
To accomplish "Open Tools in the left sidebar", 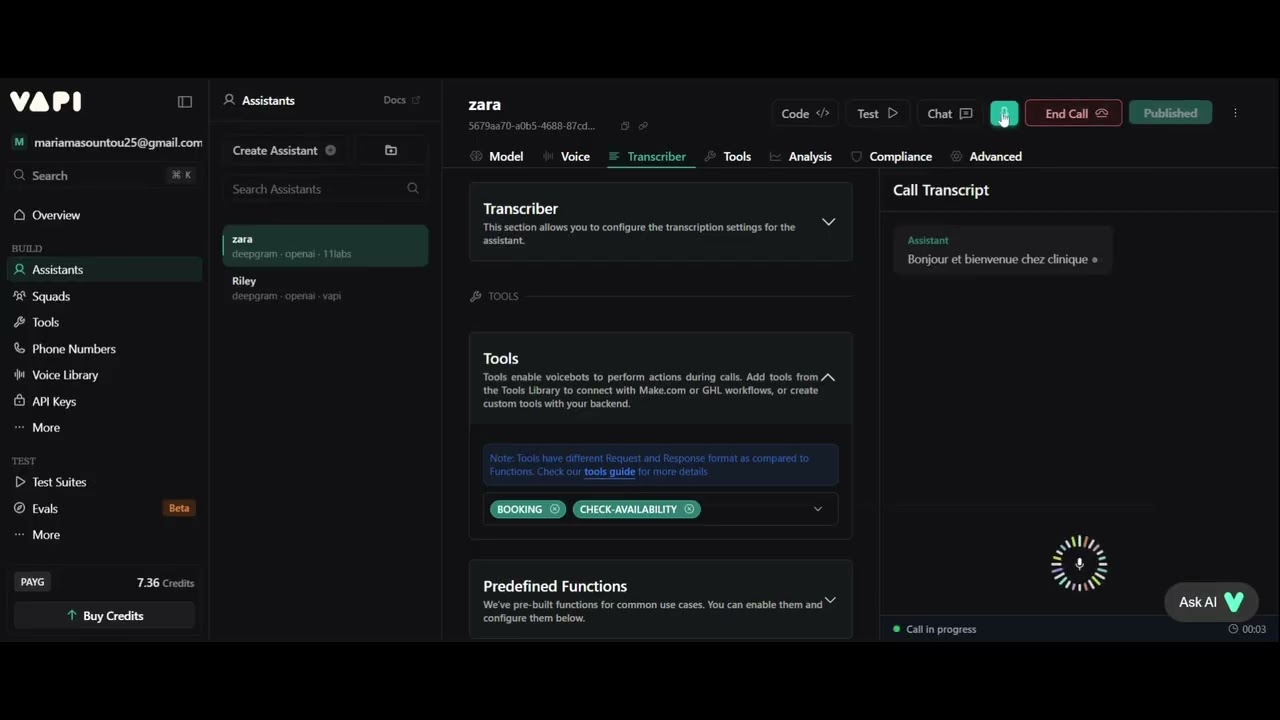I will [x=45, y=322].
